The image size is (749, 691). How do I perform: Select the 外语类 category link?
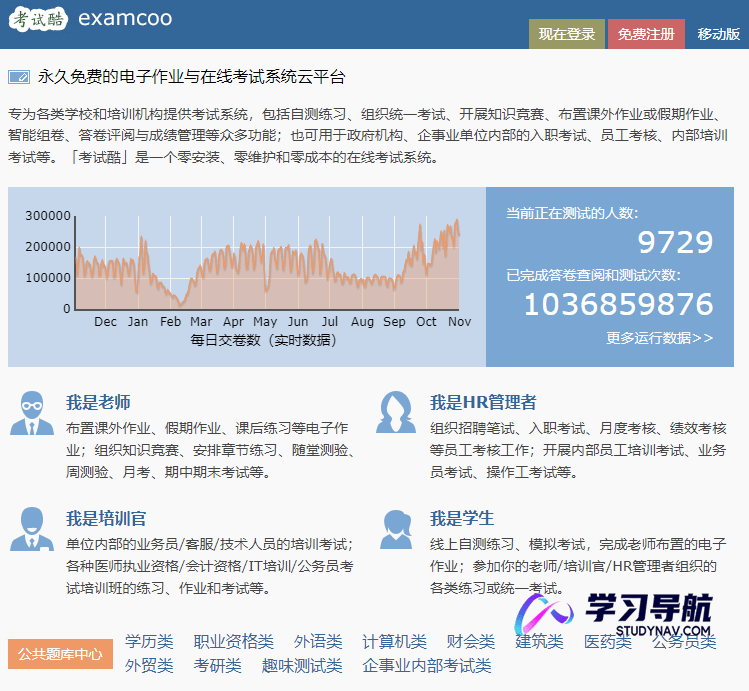(318, 642)
